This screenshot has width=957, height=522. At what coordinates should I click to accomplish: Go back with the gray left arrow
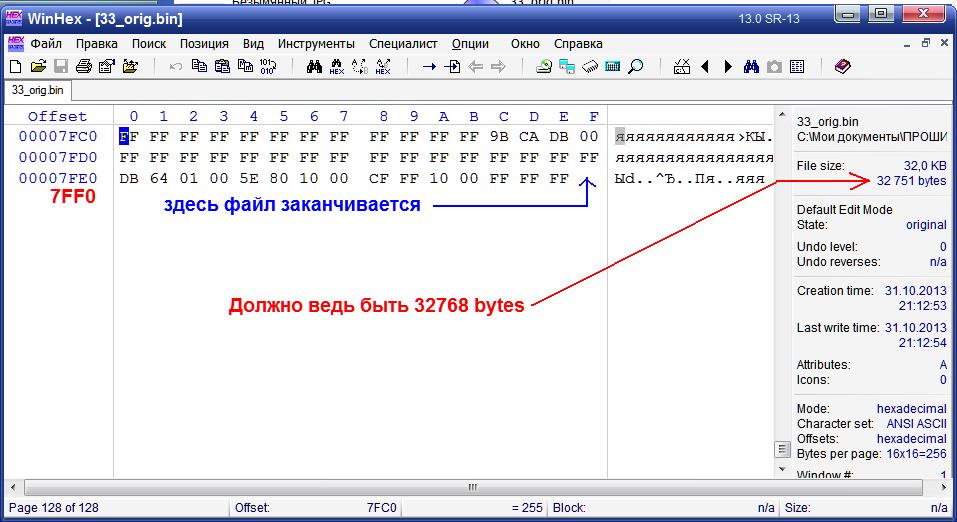[475, 67]
